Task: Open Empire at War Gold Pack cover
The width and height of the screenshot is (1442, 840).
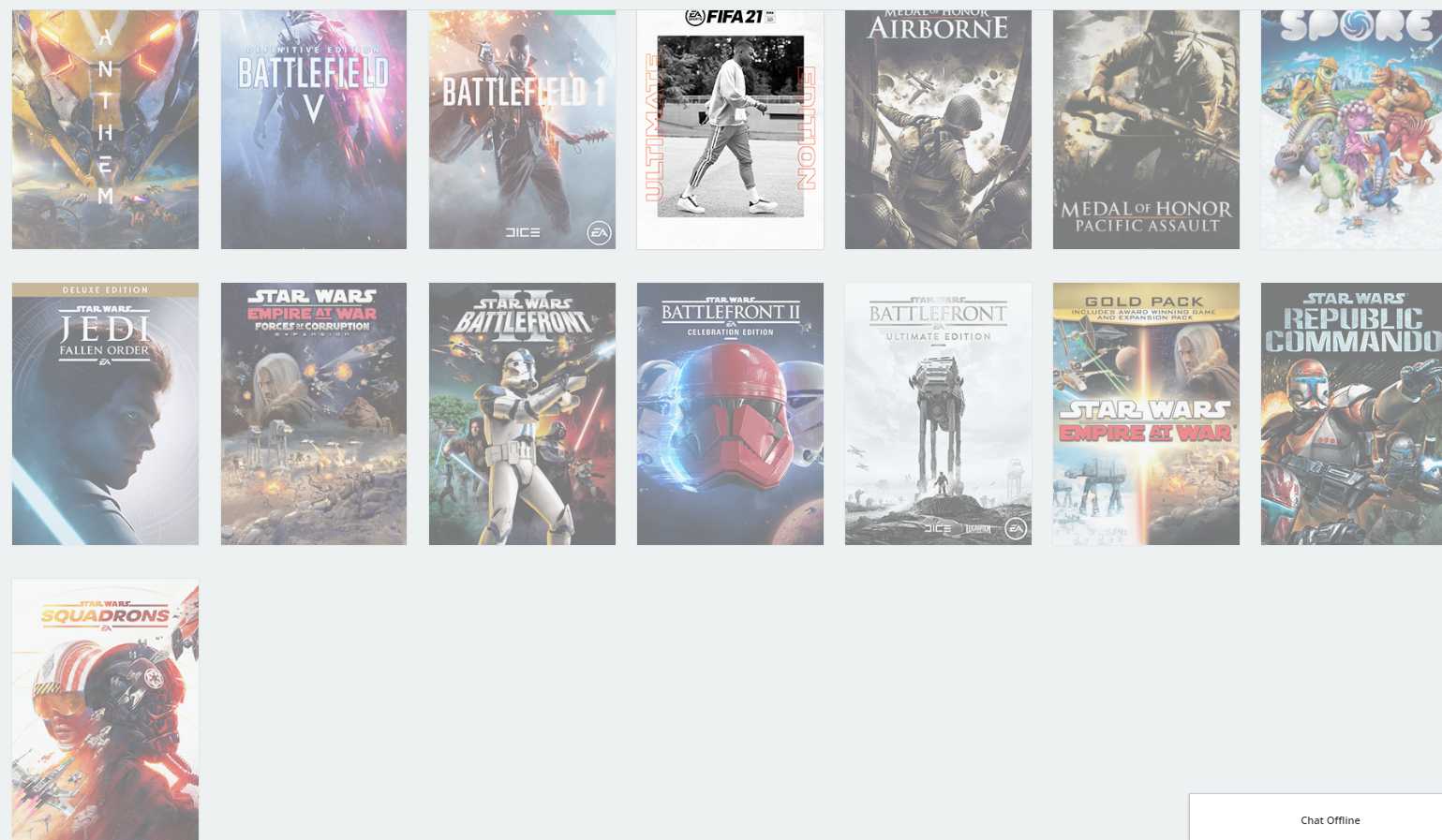Action: pyautogui.click(x=1146, y=414)
